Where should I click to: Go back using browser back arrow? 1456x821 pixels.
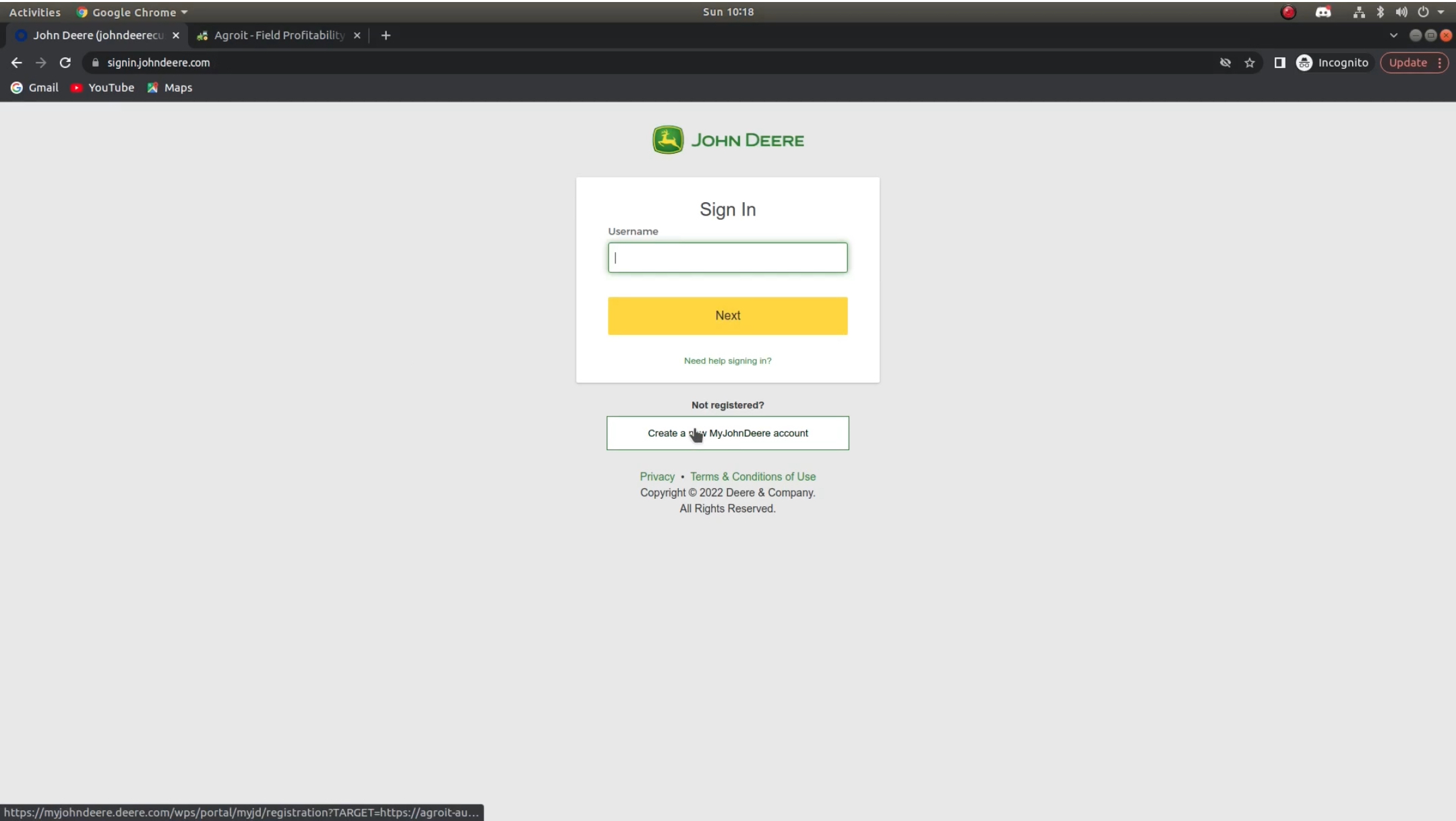[17, 63]
